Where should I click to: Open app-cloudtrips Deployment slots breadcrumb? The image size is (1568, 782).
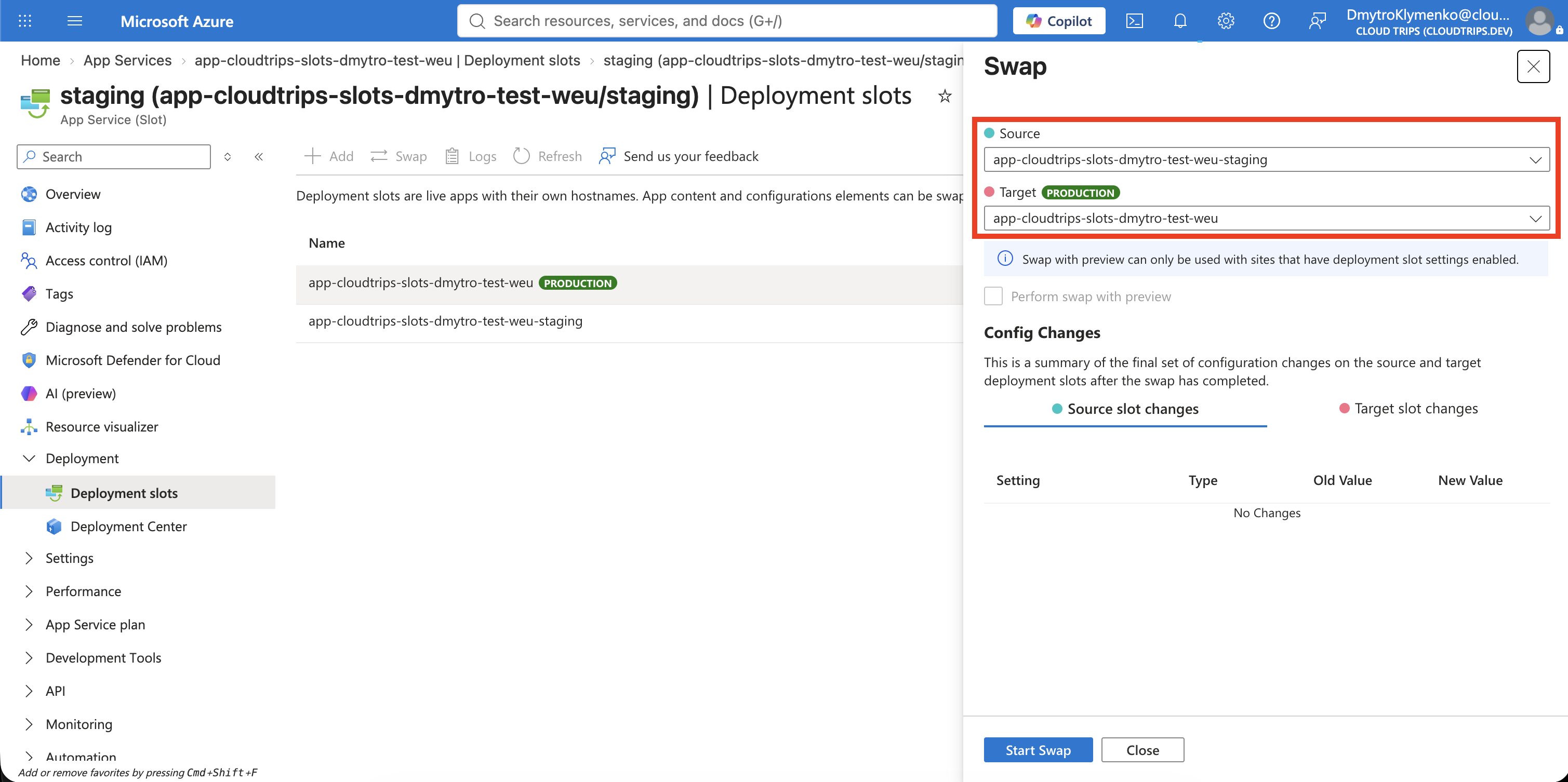coord(387,60)
